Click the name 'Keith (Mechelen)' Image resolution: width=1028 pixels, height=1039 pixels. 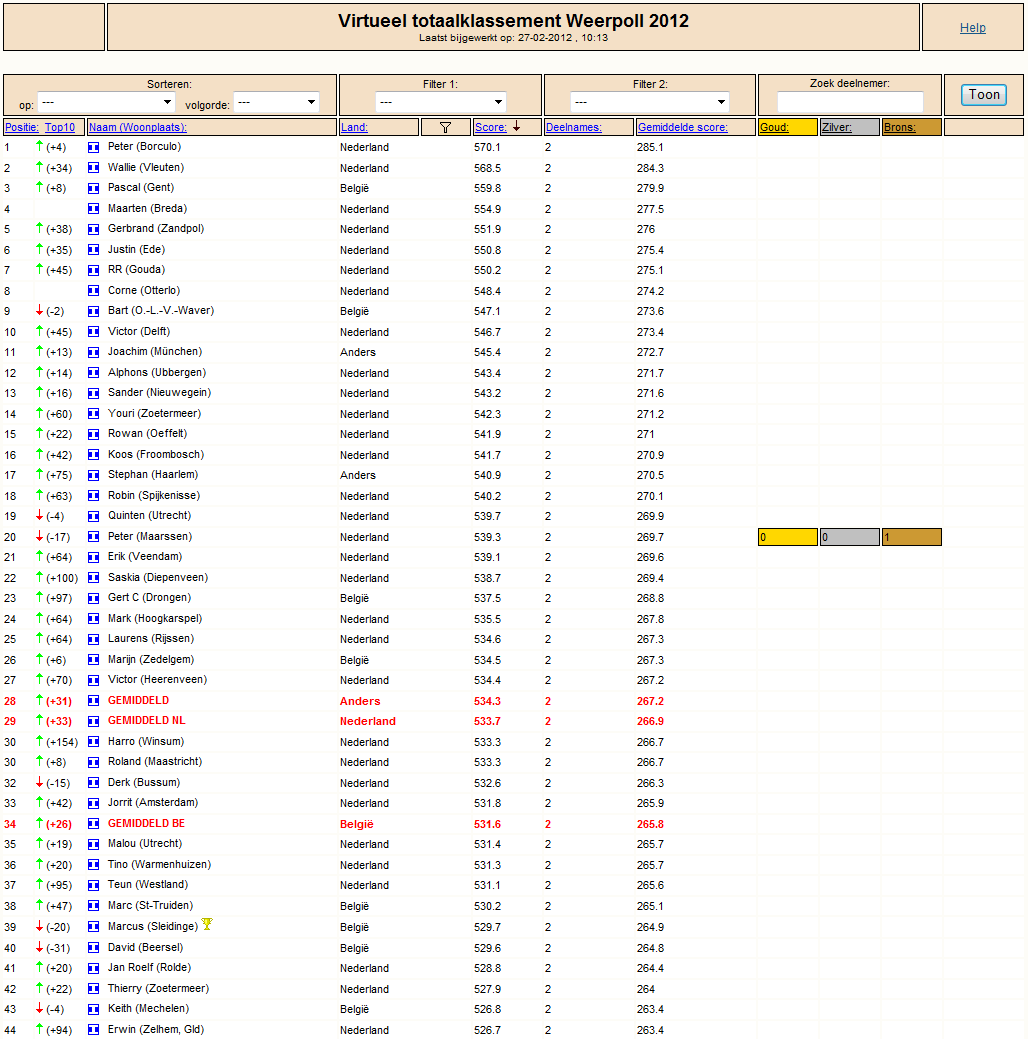pos(148,1009)
